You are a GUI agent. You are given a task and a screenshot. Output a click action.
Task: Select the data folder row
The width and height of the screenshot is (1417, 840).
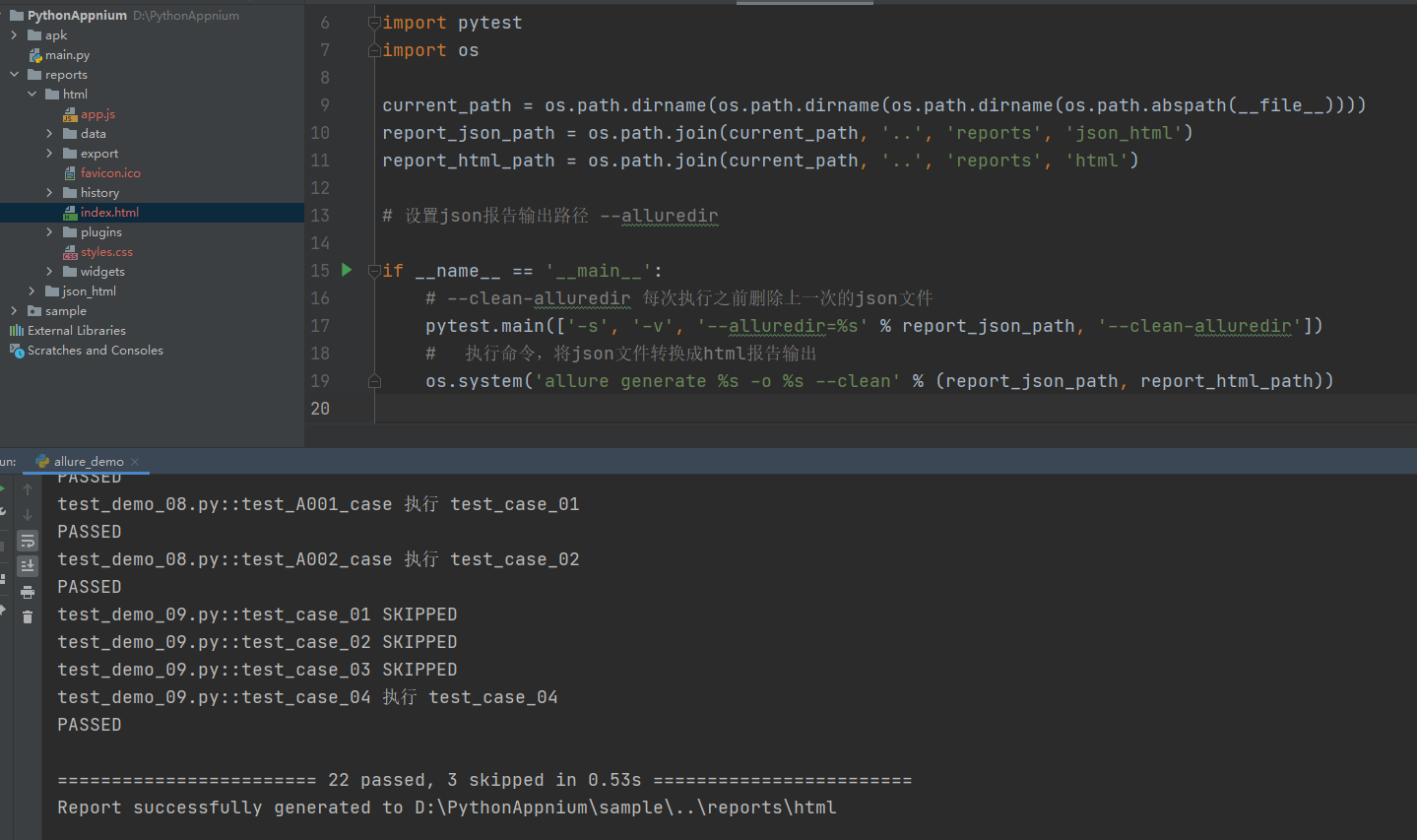(x=152, y=134)
